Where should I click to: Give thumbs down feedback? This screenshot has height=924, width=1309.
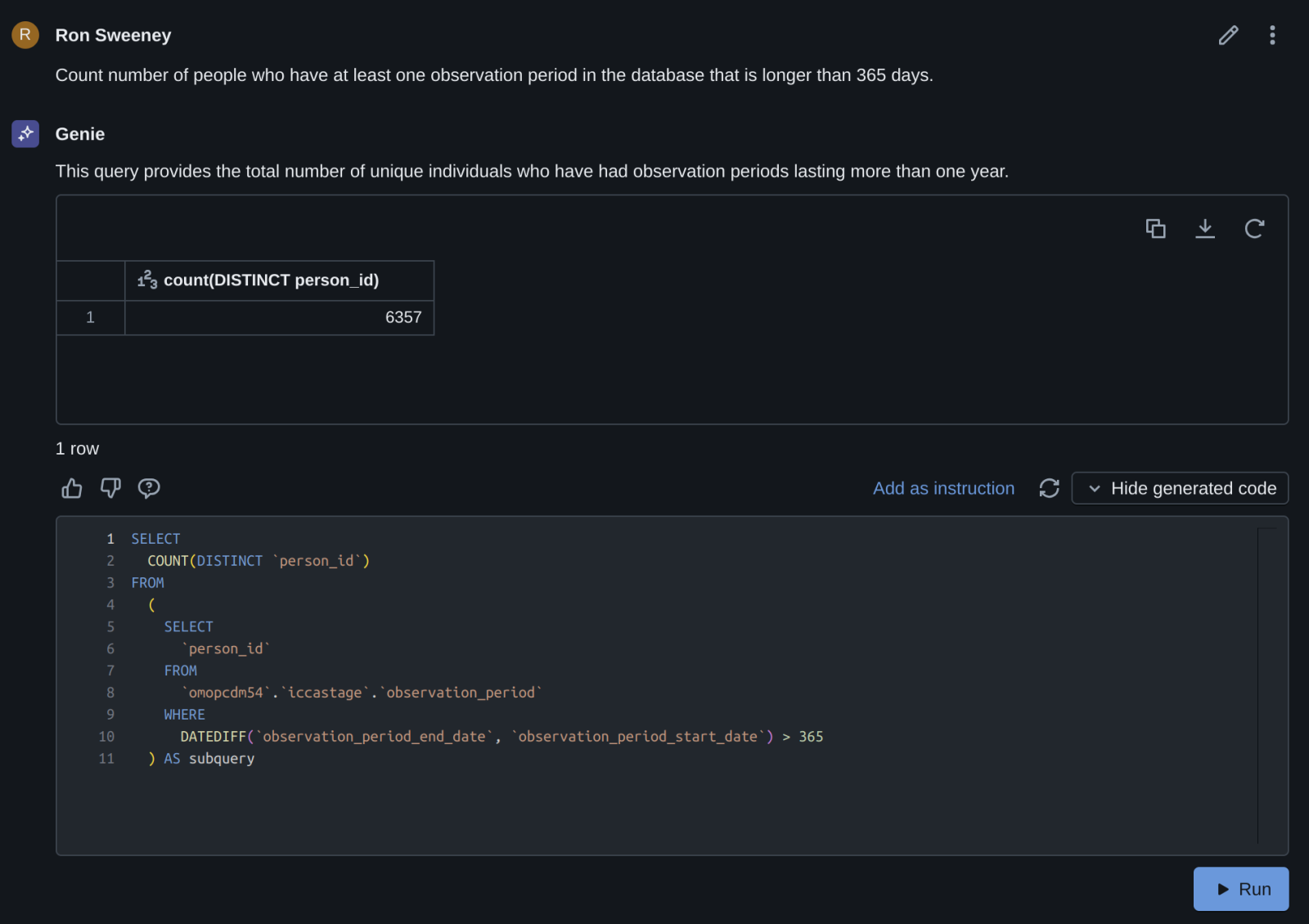coord(110,488)
